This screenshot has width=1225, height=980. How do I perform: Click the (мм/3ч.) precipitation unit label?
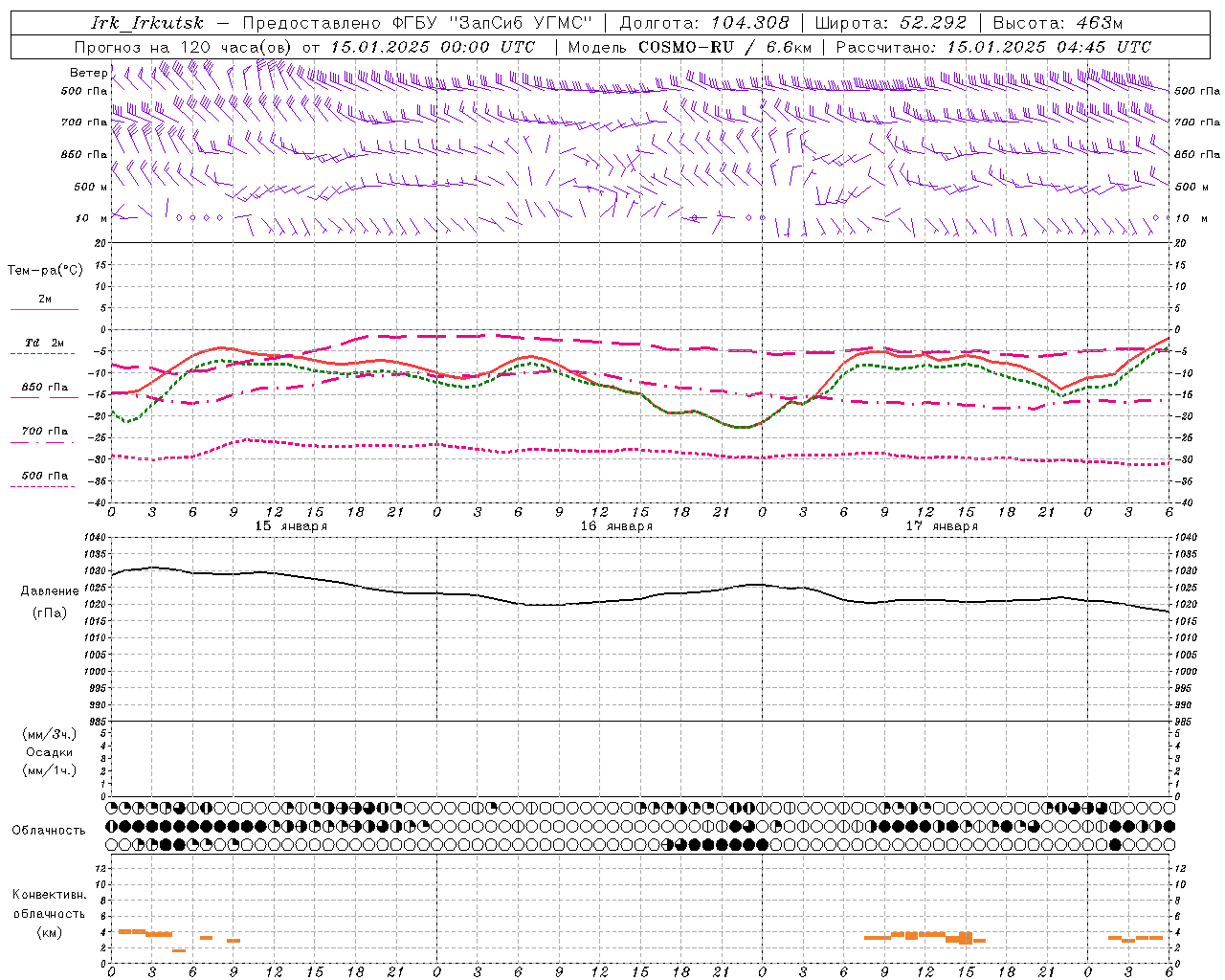[50, 734]
